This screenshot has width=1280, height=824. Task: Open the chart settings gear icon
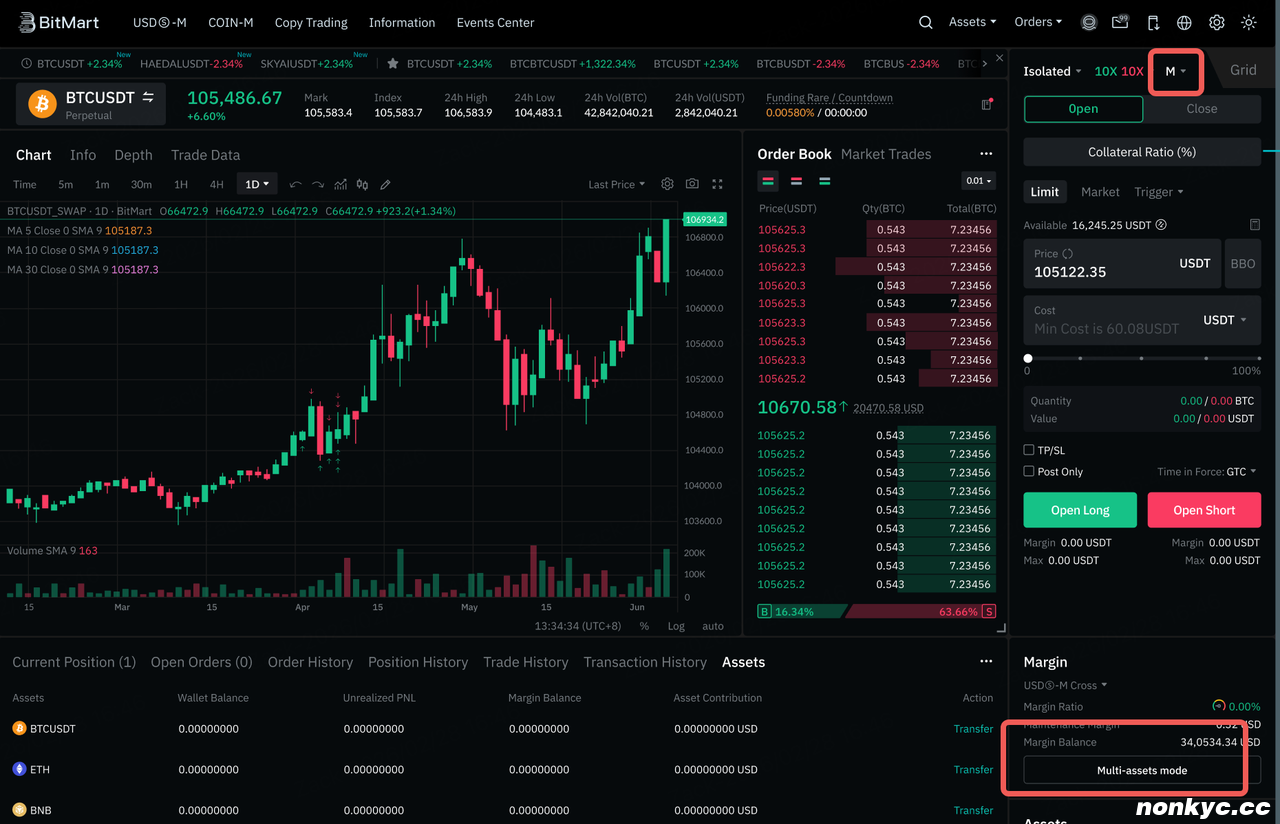coord(667,184)
